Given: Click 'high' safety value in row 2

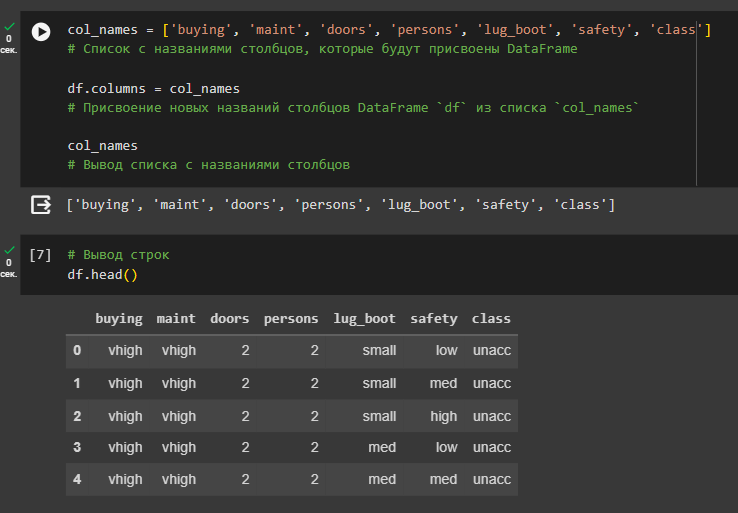Looking at the screenshot, I should point(444,417).
